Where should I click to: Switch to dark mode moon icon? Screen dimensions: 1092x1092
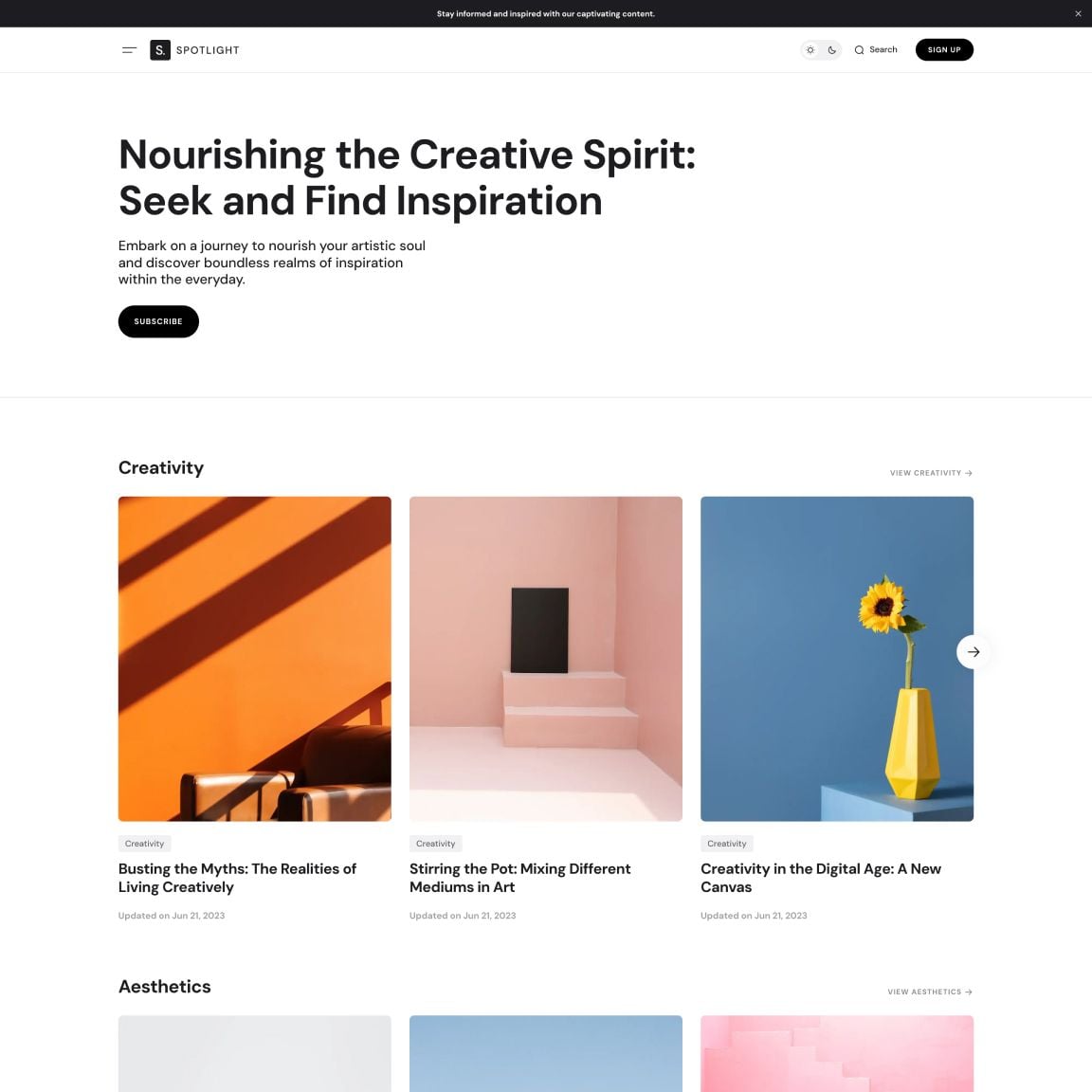click(831, 50)
